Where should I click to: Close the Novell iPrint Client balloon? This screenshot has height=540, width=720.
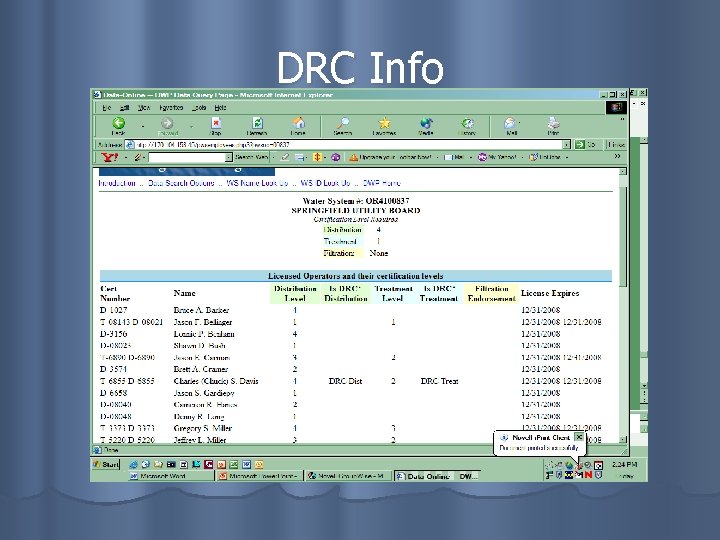579,437
